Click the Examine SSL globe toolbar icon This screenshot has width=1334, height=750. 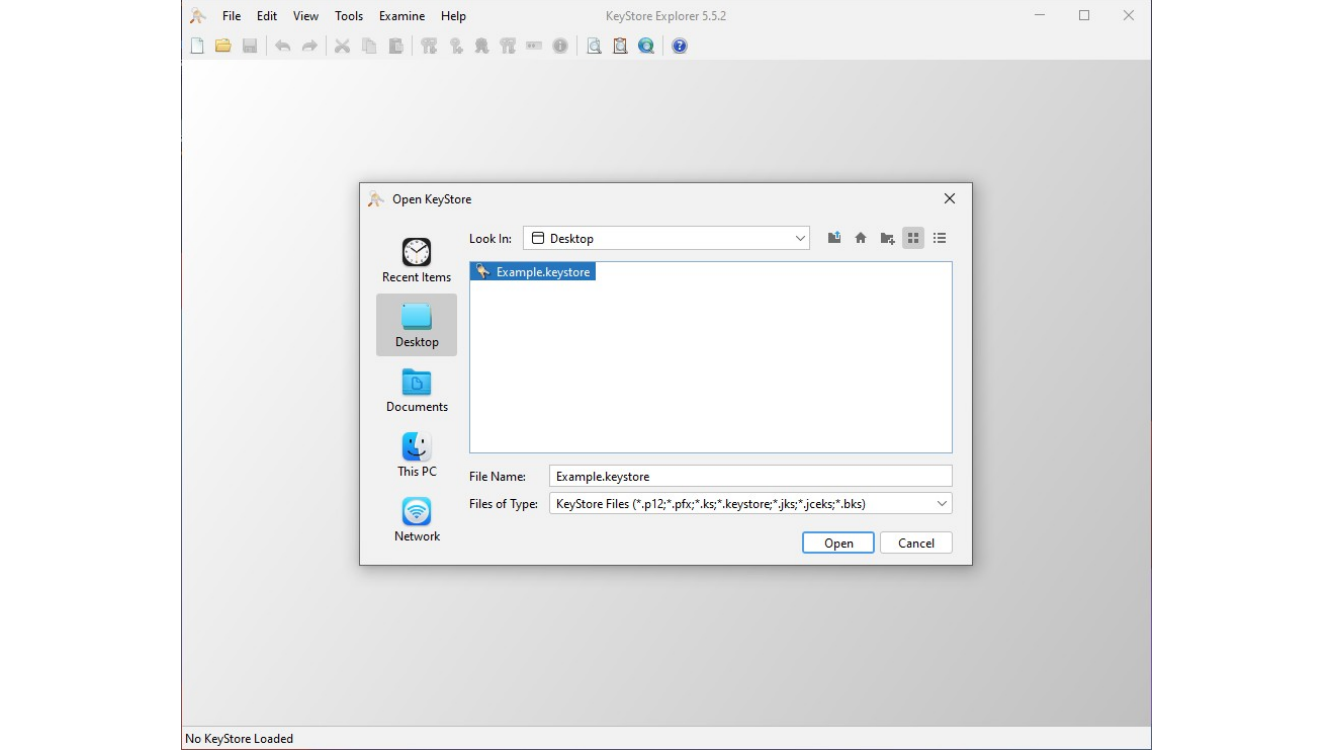click(x=646, y=46)
